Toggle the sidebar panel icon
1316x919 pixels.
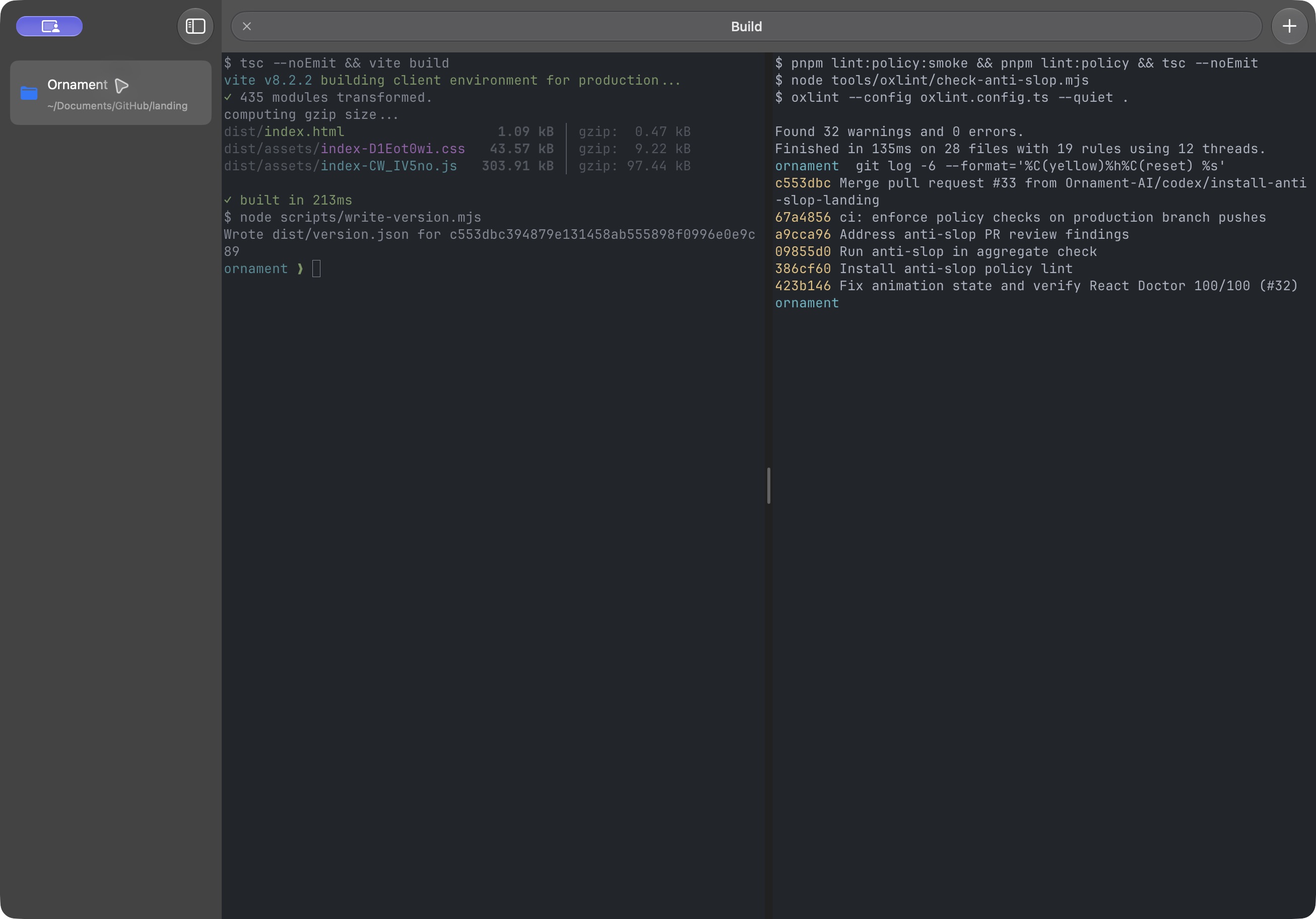pyautogui.click(x=195, y=26)
